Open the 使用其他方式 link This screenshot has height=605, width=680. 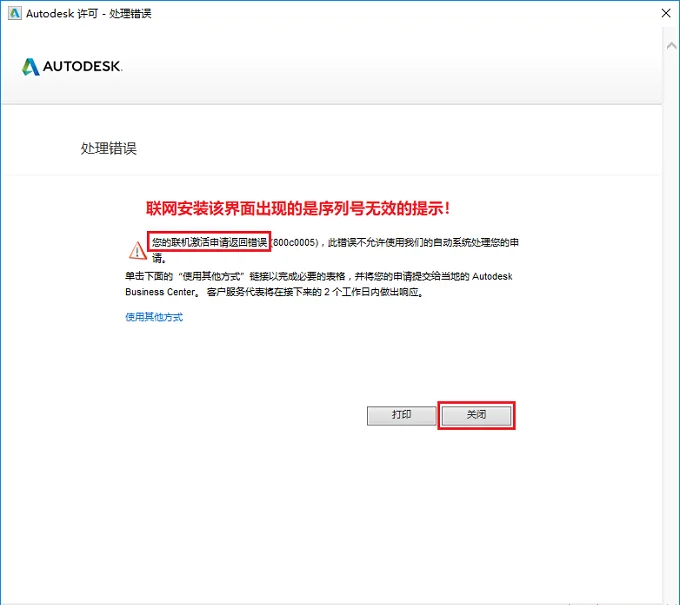pyautogui.click(x=154, y=317)
